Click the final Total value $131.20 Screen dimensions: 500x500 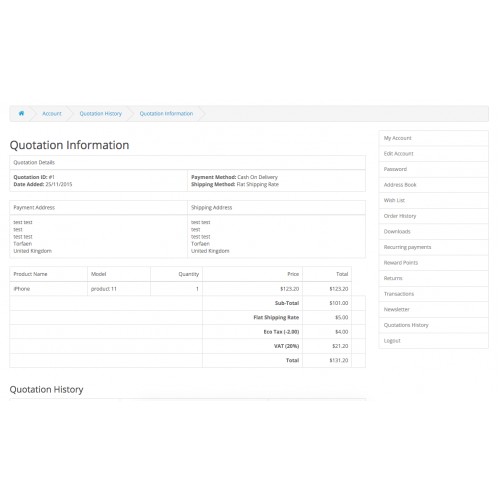tap(339, 360)
